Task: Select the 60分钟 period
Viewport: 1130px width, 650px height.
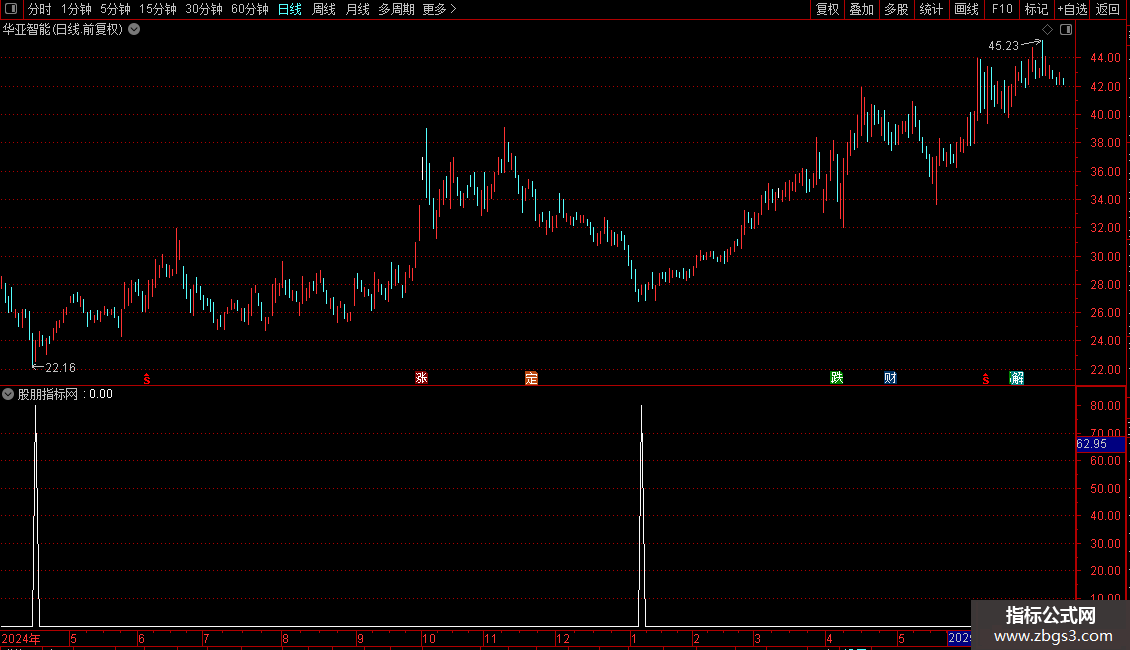Action: (x=250, y=9)
